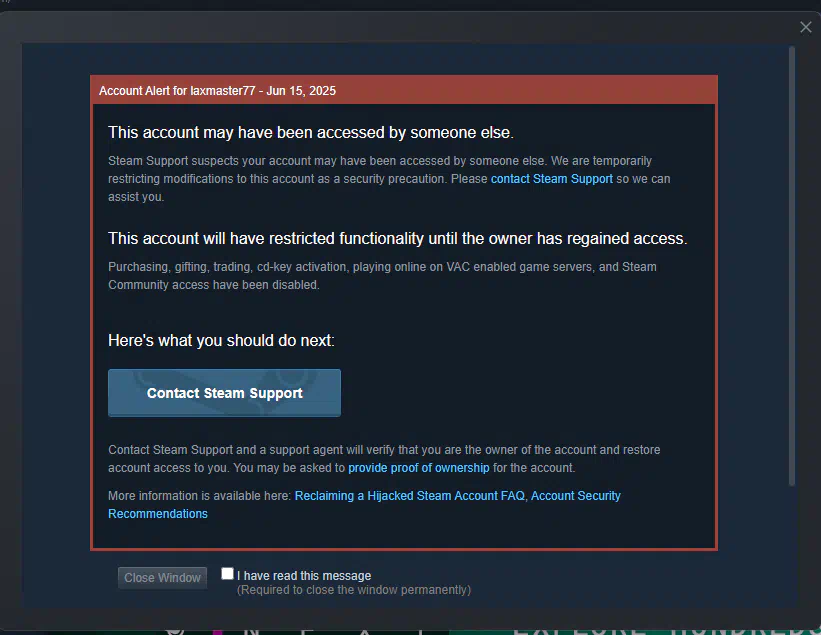Screen dimensions: 821x635
Task: Click the 'Required to close the window permanently' note
Action: click(354, 590)
